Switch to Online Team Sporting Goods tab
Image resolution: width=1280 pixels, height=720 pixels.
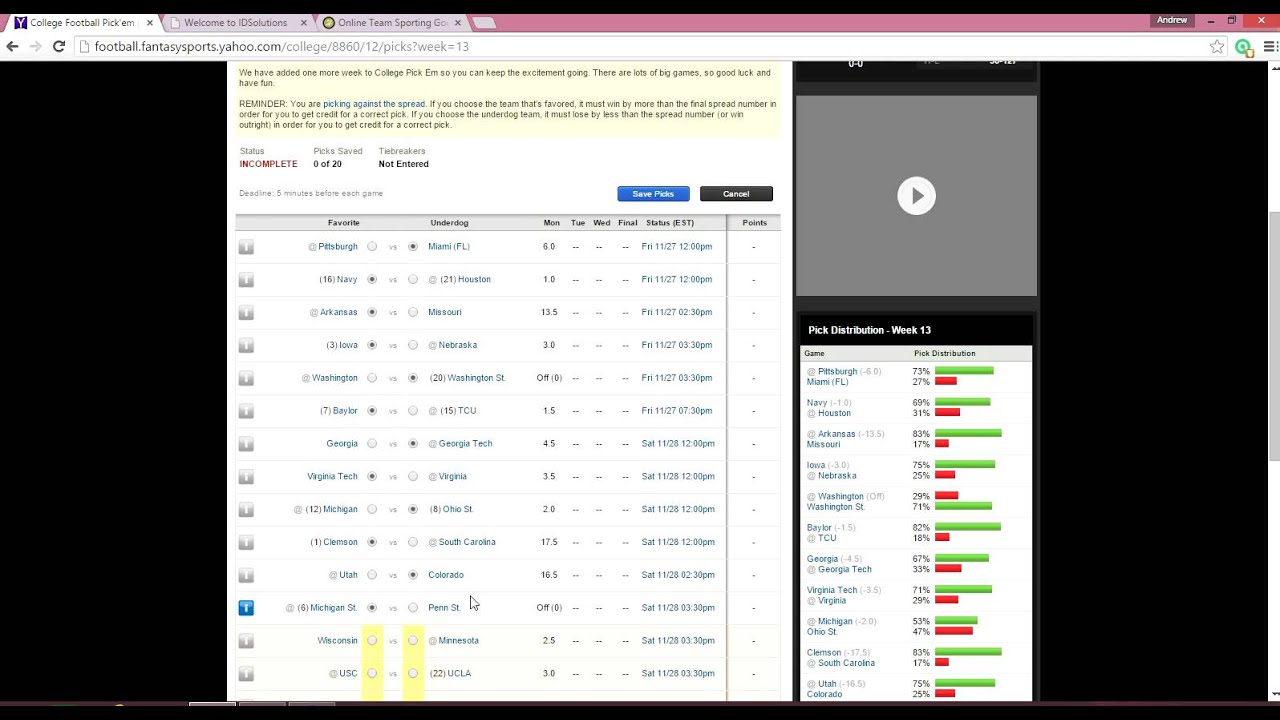point(392,22)
